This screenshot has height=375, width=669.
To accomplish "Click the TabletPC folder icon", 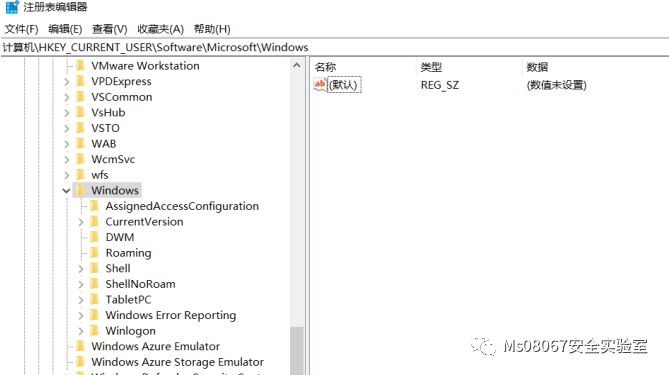I will (95, 299).
